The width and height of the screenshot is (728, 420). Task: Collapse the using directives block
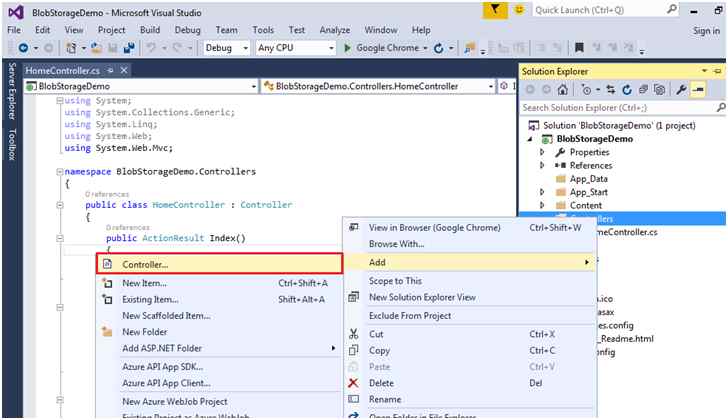[59, 101]
